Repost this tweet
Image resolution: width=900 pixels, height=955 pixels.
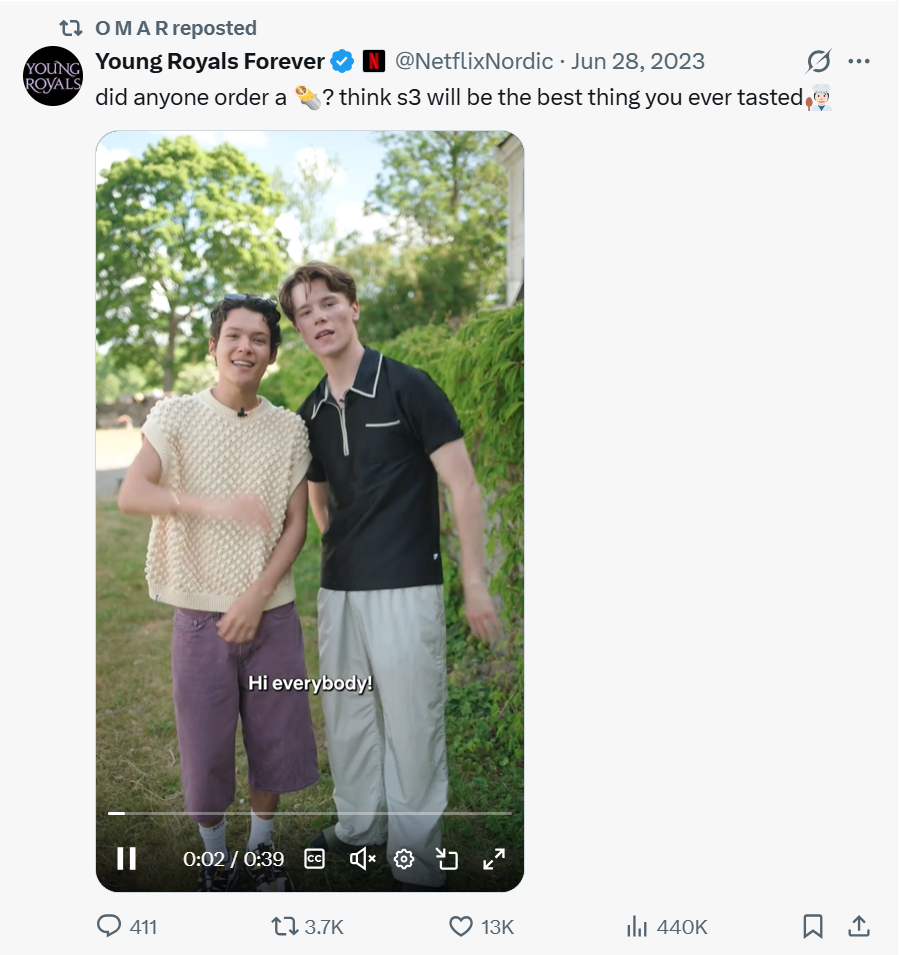point(285,927)
